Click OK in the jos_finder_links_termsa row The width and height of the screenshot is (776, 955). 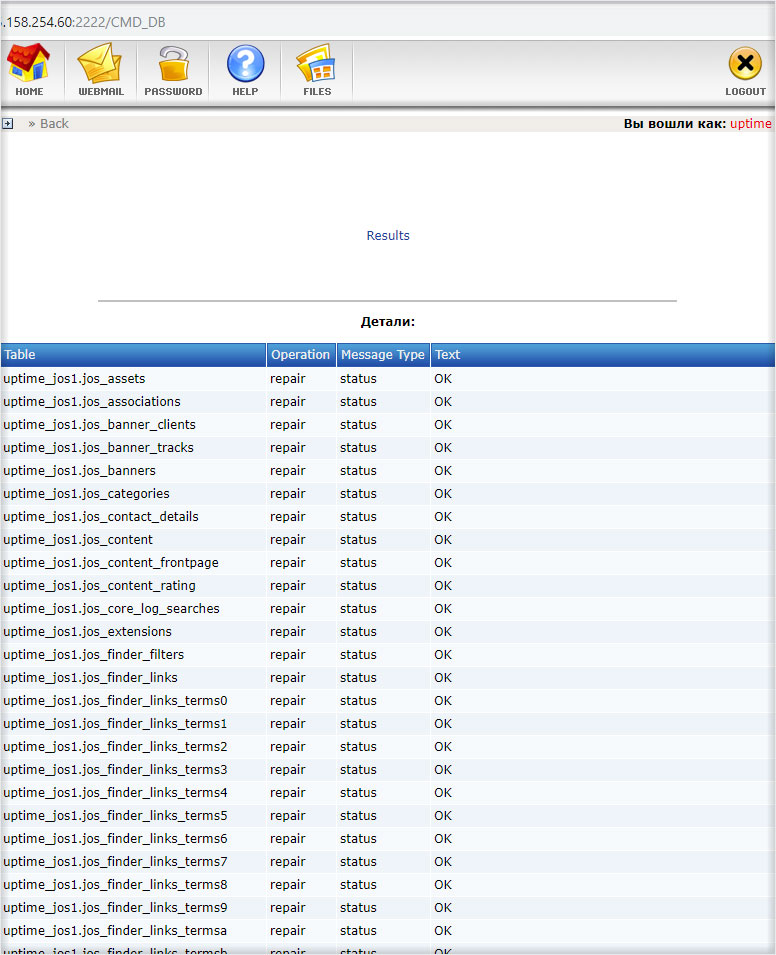(x=443, y=931)
